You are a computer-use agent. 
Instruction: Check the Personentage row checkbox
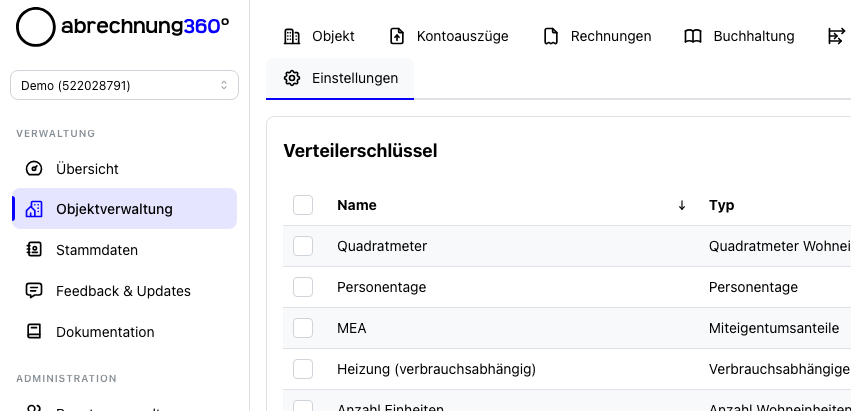pyautogui.click(x=303, y=287)
